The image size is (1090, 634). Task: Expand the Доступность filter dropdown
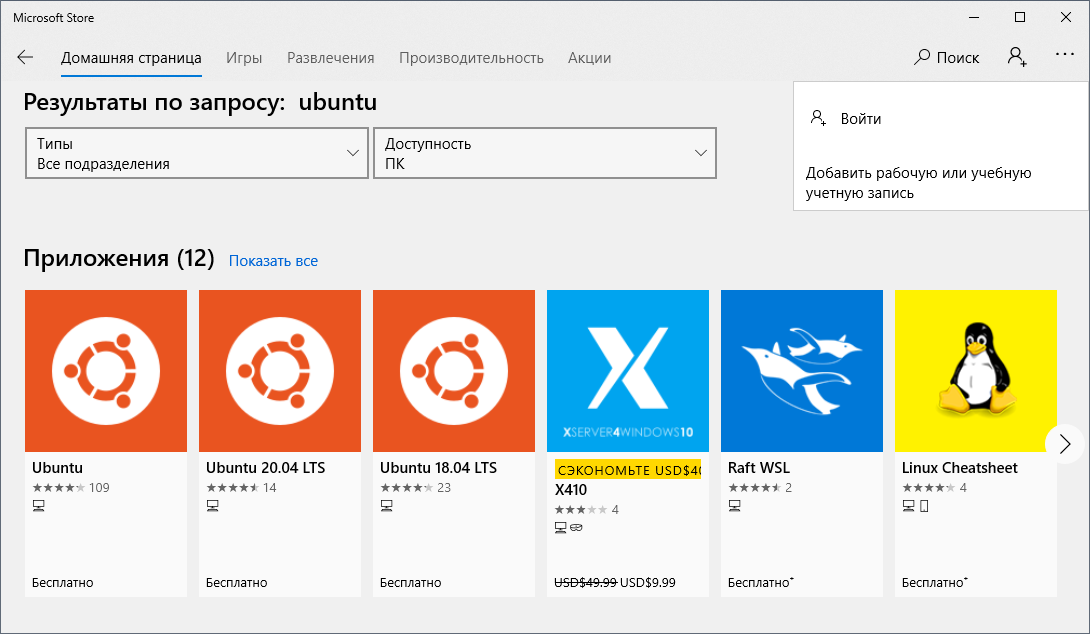[x=545, y=153]
